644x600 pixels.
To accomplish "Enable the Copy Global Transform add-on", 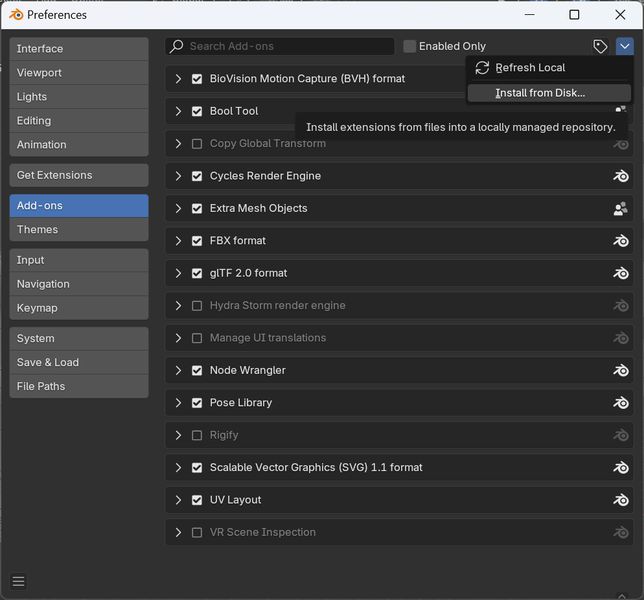I will tap(197, 144).
